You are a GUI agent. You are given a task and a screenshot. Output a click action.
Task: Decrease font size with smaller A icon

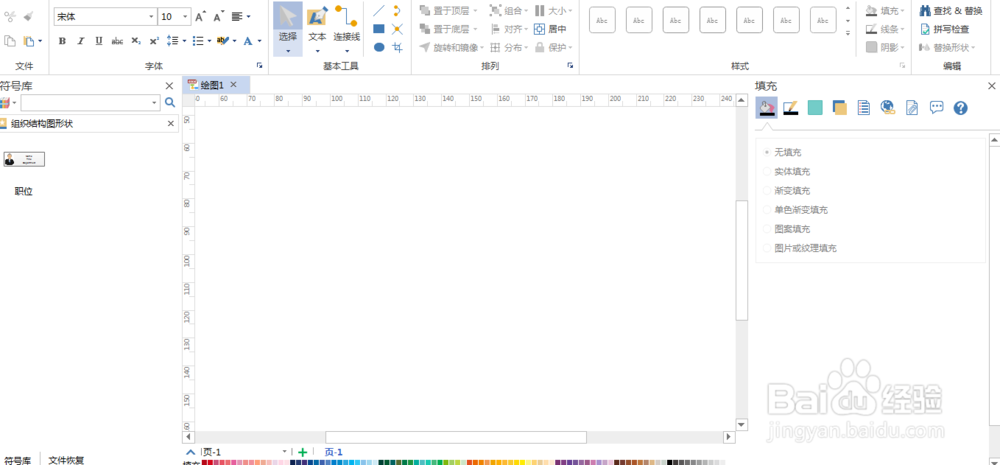[219, 17]
